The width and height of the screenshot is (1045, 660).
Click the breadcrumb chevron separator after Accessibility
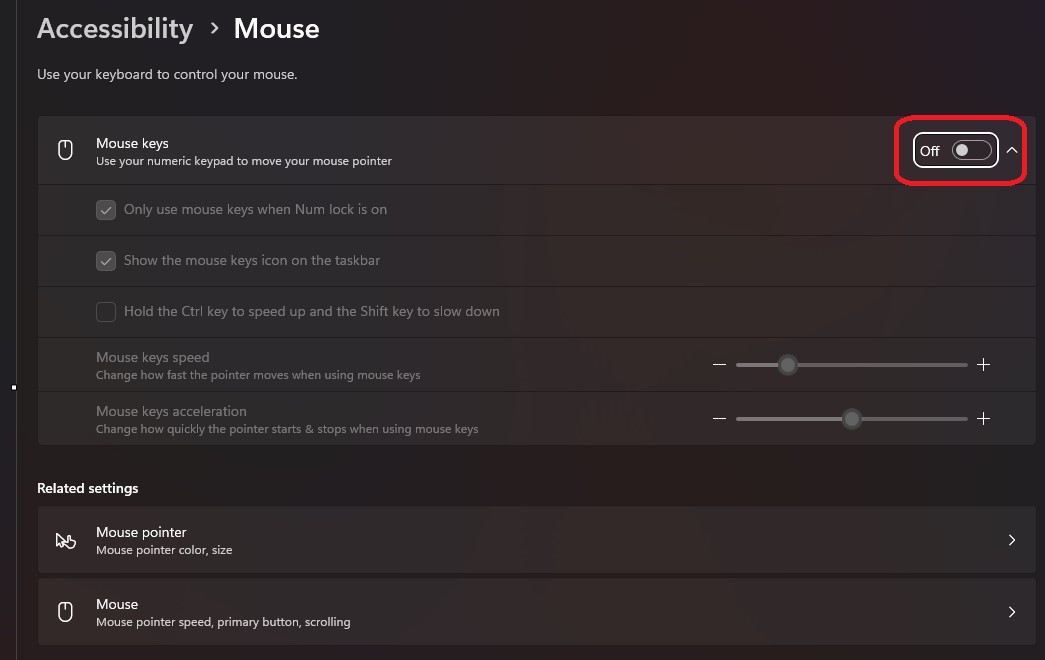pyautogui.click(x=214, y=28)
